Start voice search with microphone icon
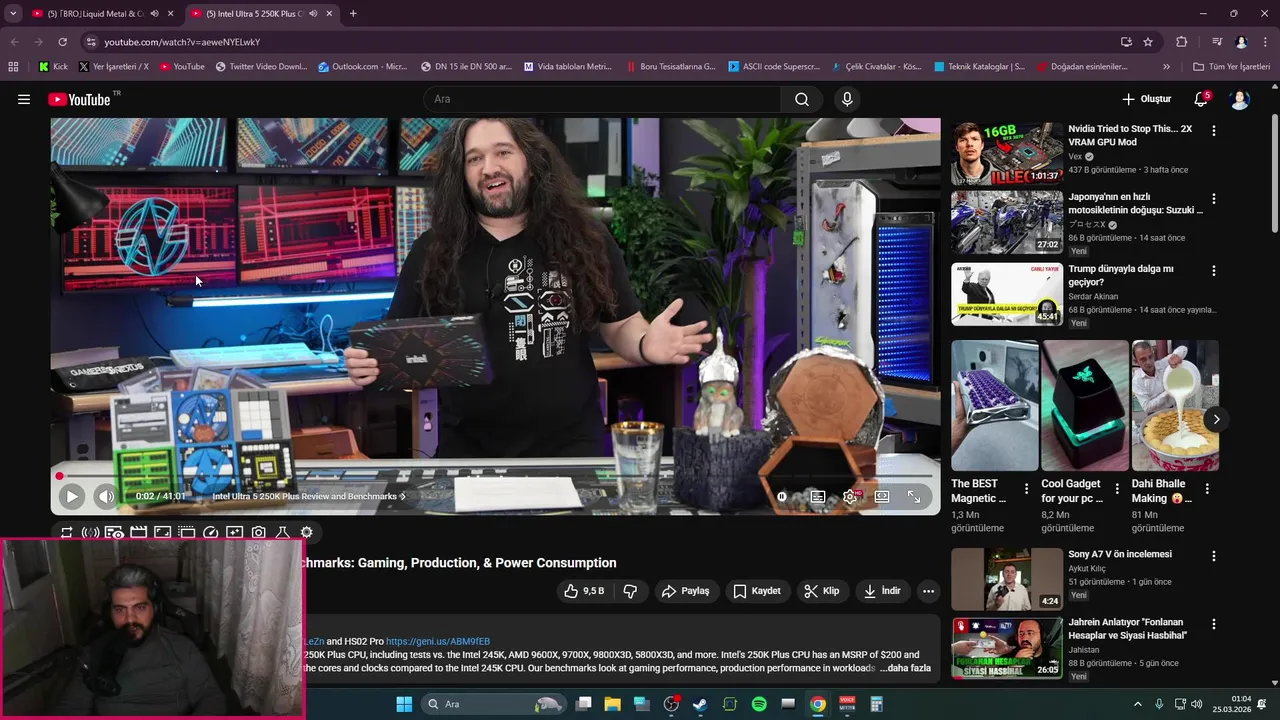1280x720 pixels. [x=847, y=99]
